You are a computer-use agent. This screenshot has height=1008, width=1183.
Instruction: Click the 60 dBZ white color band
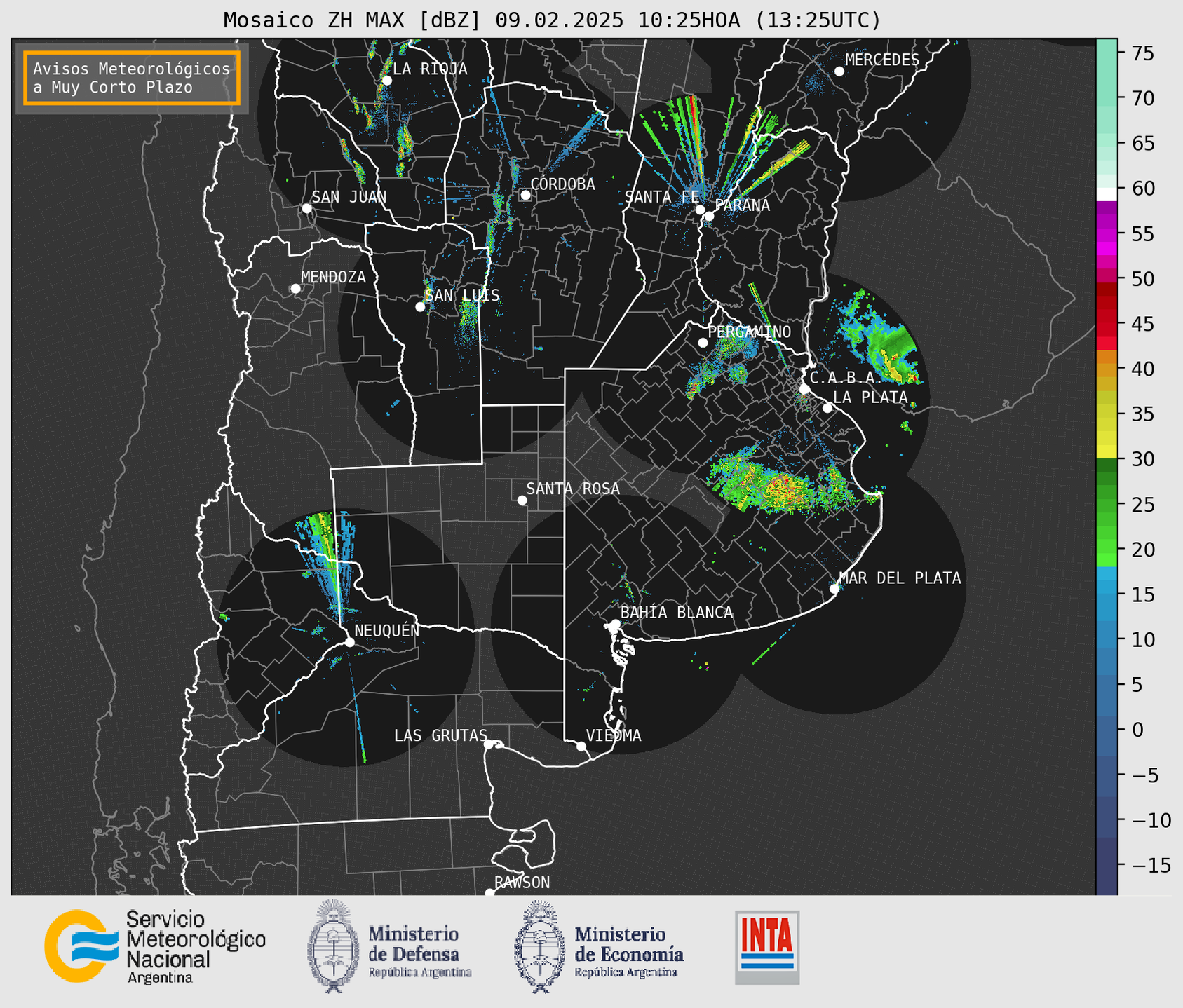(x=1107, y=194)
